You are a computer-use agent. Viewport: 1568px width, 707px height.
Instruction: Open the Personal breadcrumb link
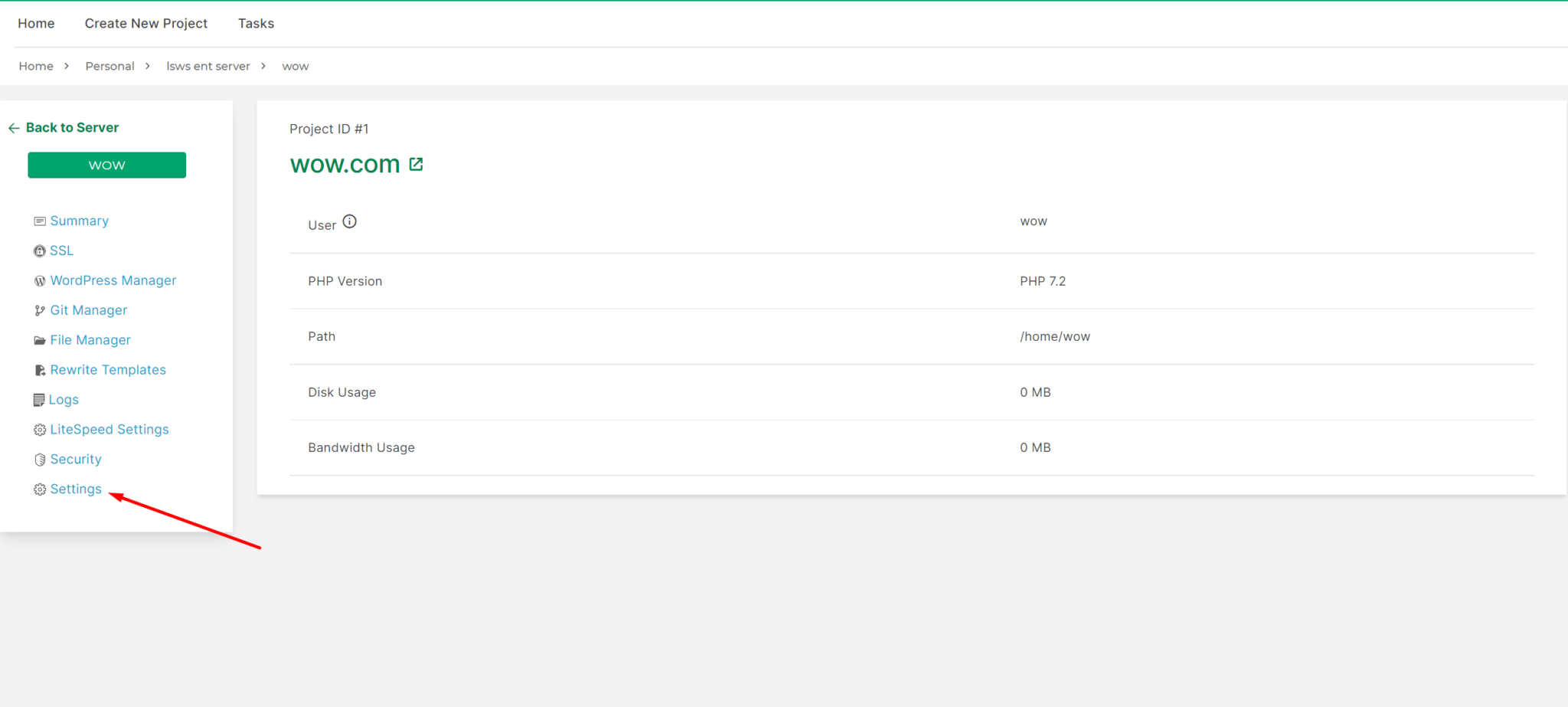(109, 66)
